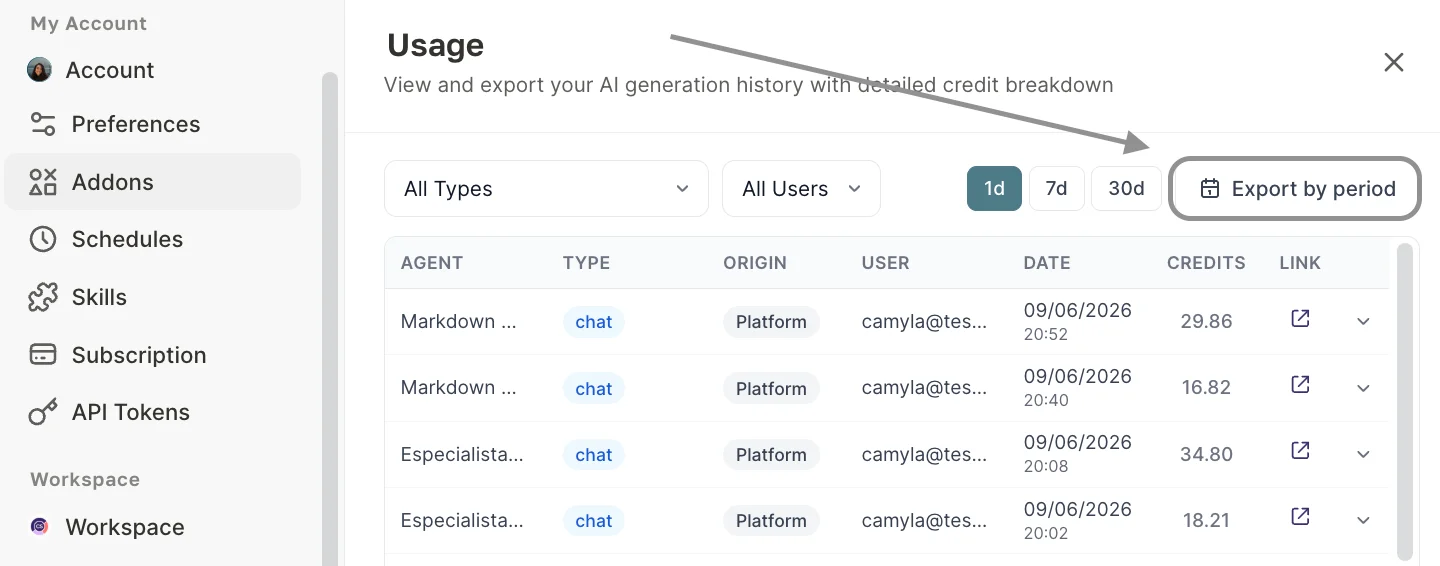The width and height of the screenshot is (1440, 566).
Task: Open external link for 34.80 credits row
Action: pos(1300,451)
